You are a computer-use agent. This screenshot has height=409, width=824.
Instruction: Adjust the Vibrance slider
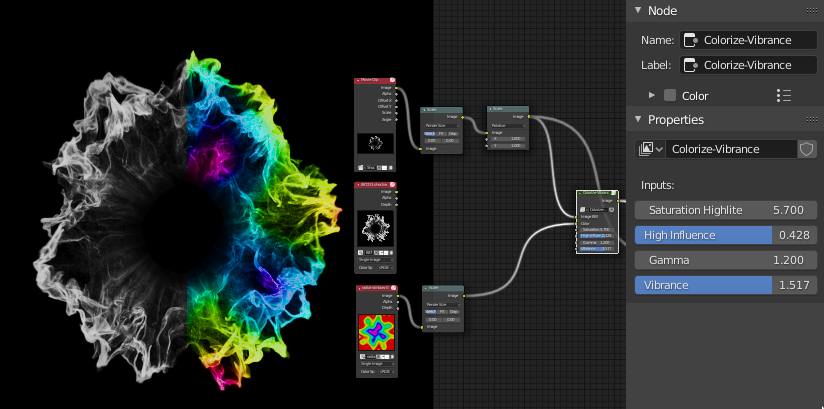point(725,285)
